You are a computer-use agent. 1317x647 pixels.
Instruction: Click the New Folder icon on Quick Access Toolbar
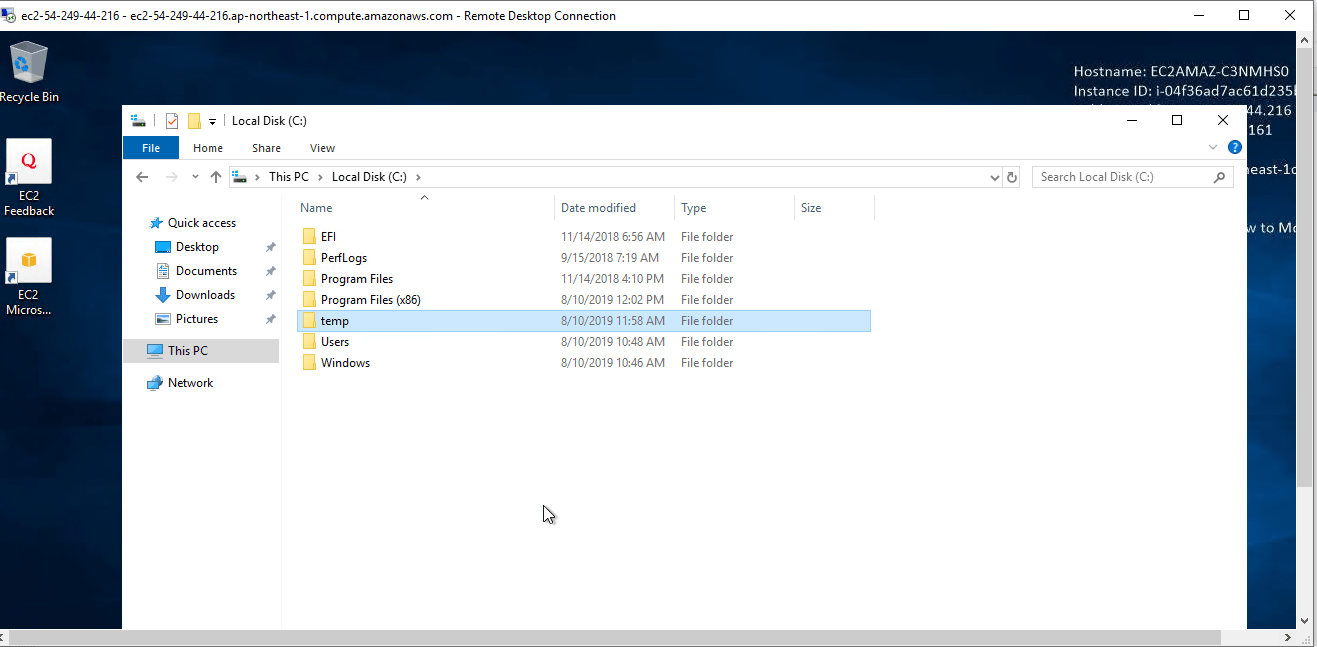click(196, 120)
